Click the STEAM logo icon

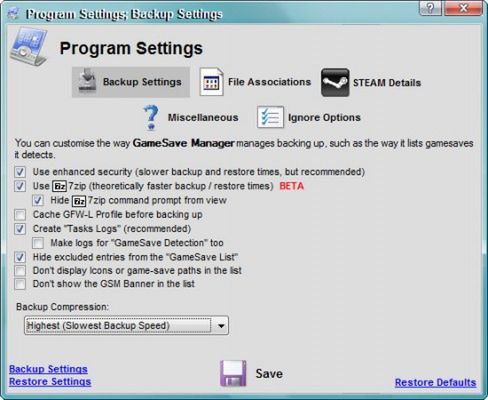pos(335,82)
